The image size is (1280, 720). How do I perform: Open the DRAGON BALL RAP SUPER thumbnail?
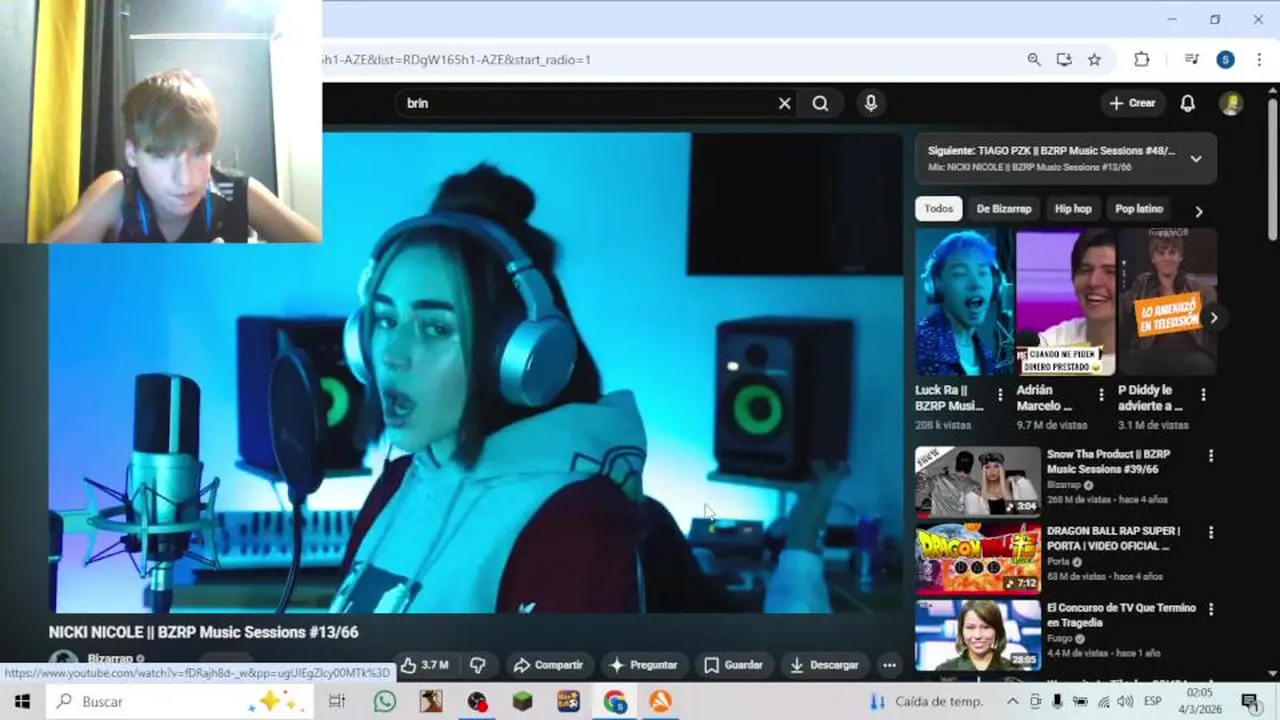[x=978, y=558]
